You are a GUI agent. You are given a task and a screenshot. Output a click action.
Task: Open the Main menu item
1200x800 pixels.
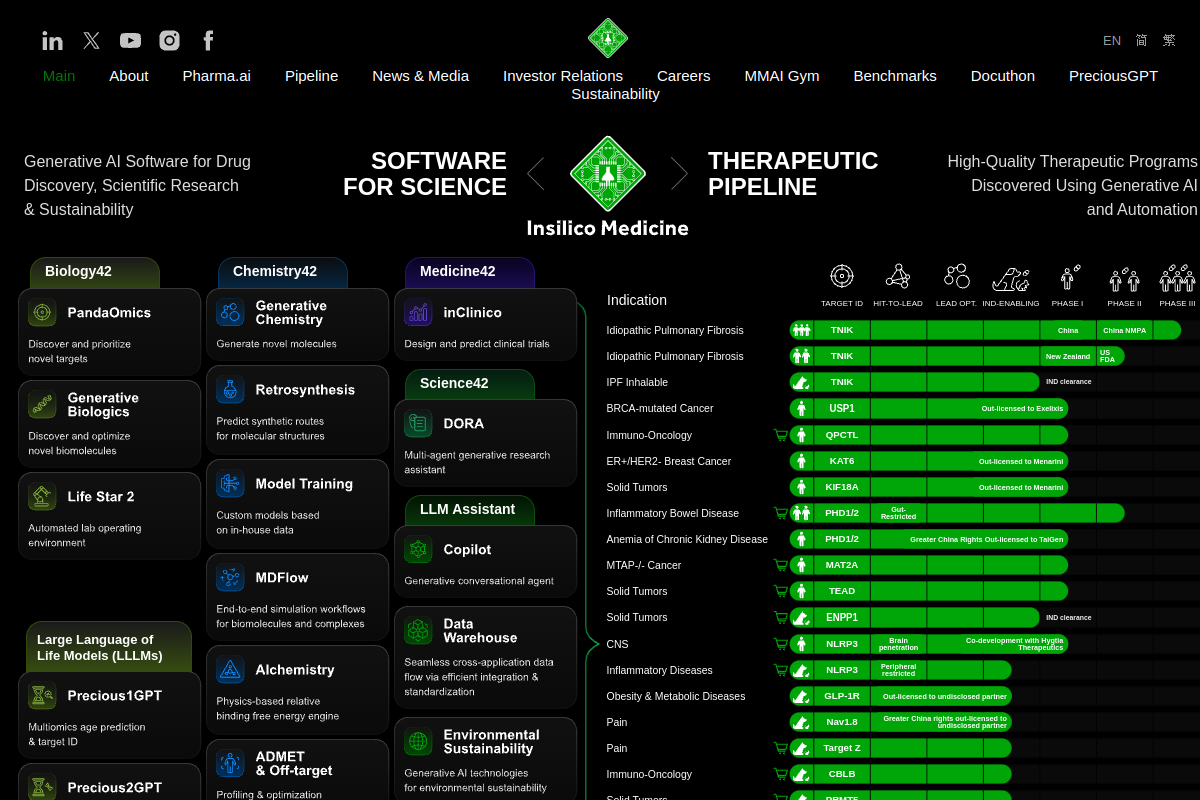click(59, 76)
